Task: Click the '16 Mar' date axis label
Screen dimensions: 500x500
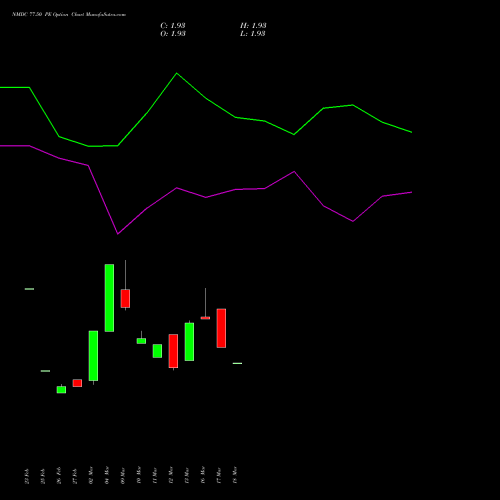Action: coord(203,475)
